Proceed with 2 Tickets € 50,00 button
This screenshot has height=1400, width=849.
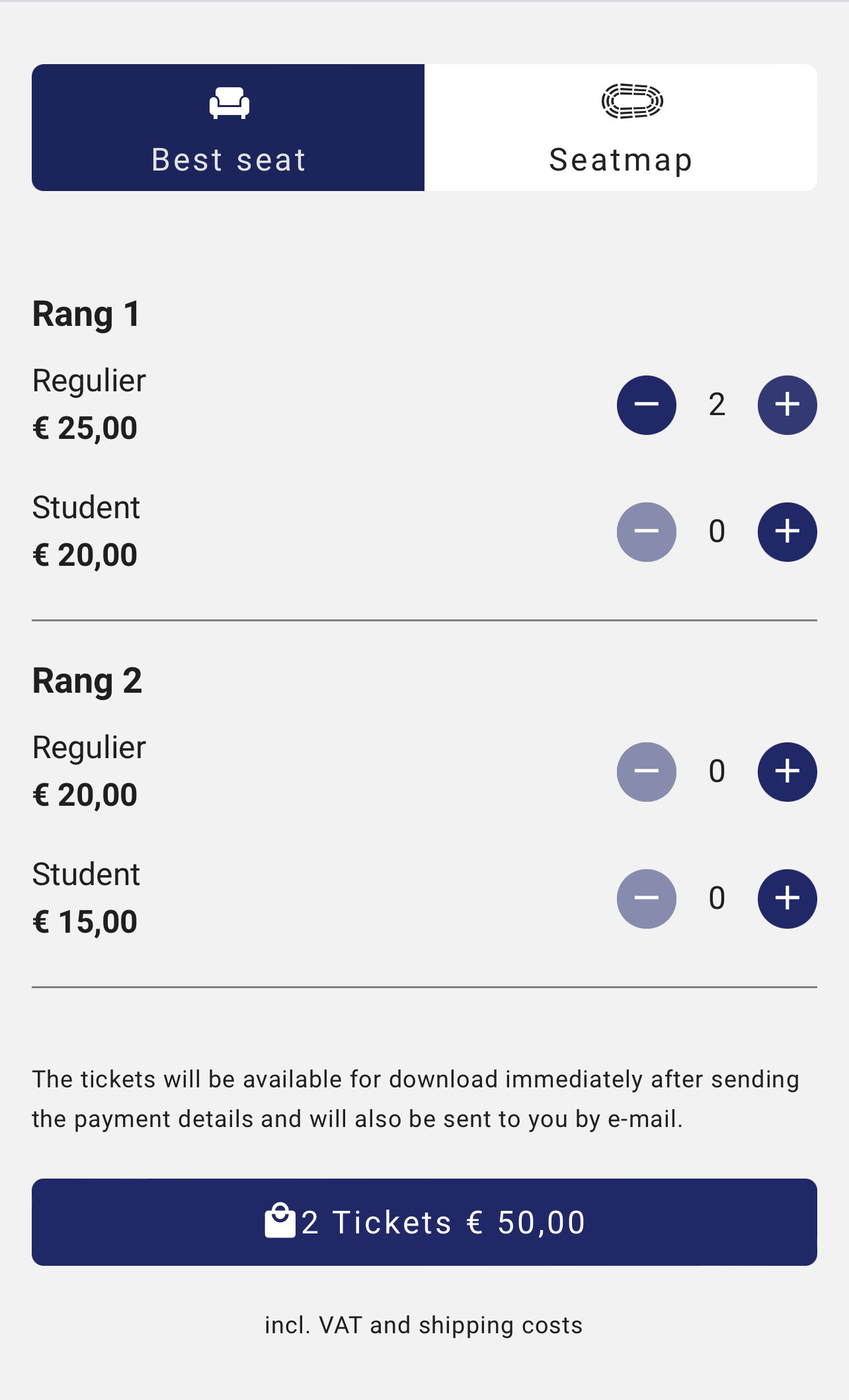tap(425, 1222)
